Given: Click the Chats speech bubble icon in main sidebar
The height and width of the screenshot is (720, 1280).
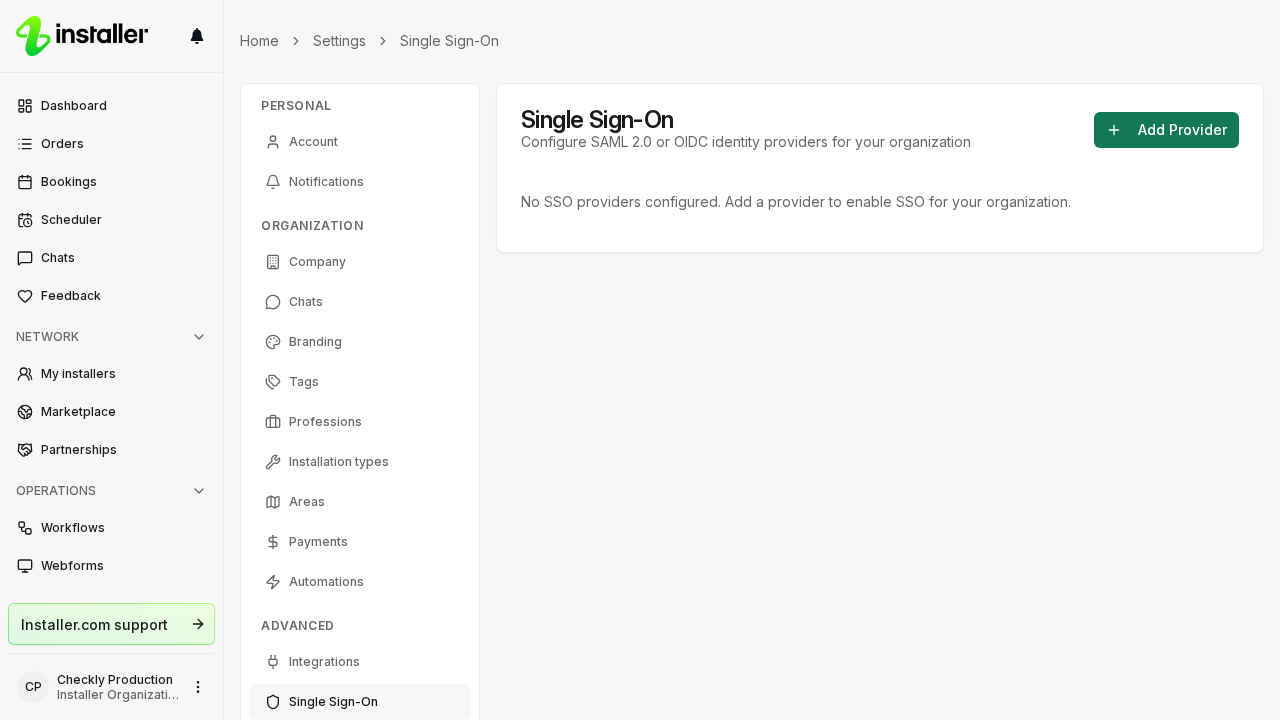Looking at the screenshot, I should click(25, 258).
